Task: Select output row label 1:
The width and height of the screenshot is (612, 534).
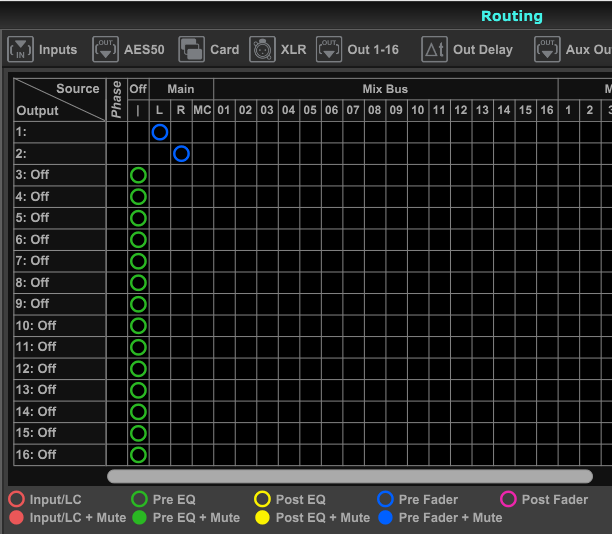Action: (60, 132)
